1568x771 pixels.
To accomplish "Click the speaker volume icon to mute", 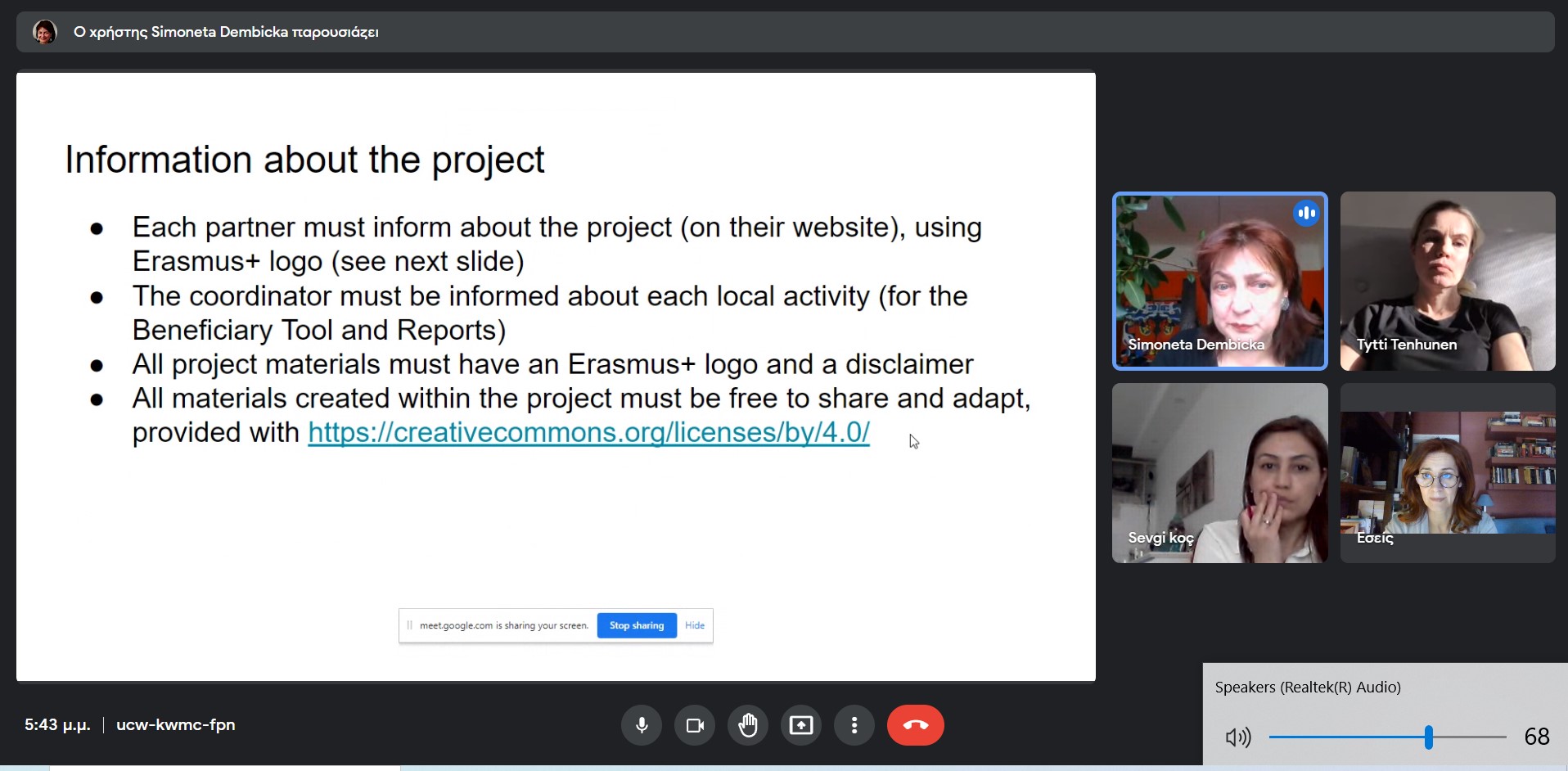I will [x=1237, y=737].
